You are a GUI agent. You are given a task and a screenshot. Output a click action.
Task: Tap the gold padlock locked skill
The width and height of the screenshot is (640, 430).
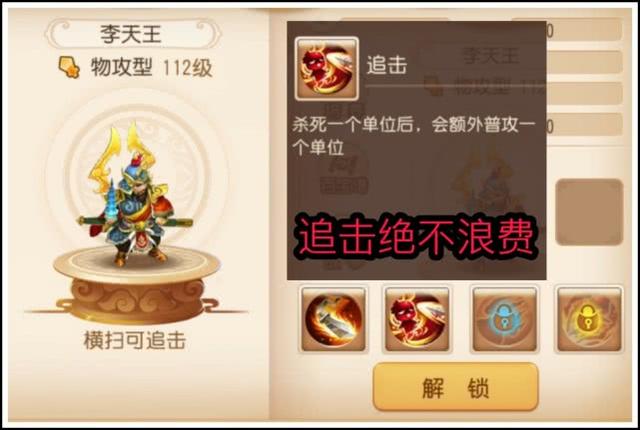(x=589, y=320)
